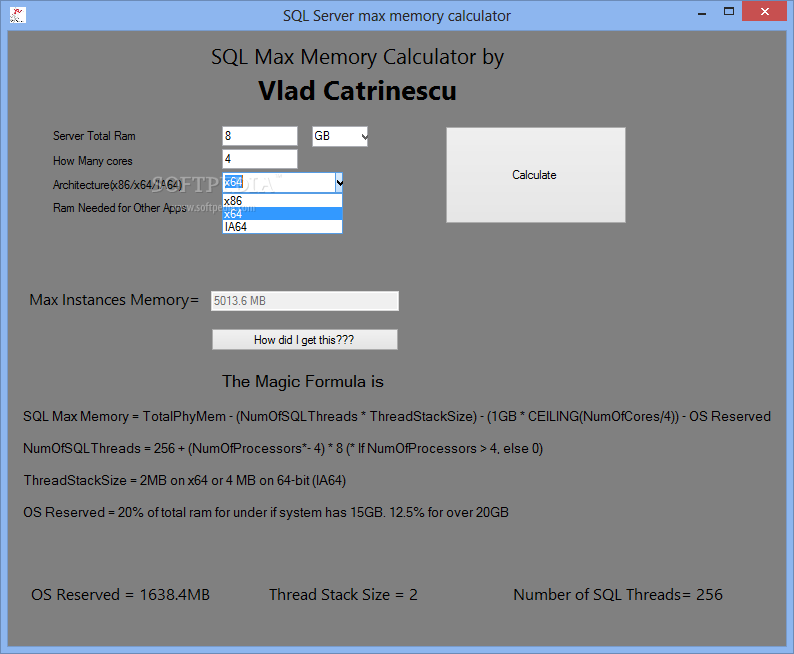The image size is (794, 654).
Task: Click the 'Ram Needed for Other Apps' label
Action: pyautogui.click(x=120, y=208)
